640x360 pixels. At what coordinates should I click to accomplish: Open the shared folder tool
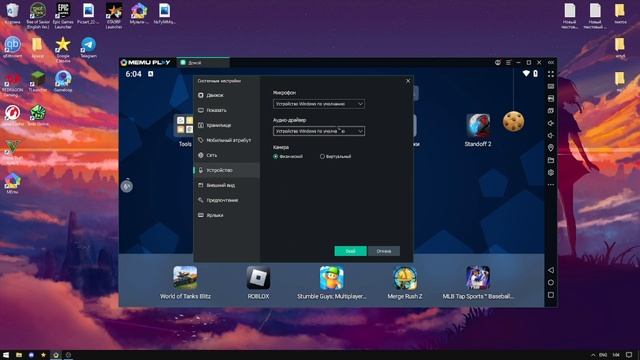click(x=551, y=160)
